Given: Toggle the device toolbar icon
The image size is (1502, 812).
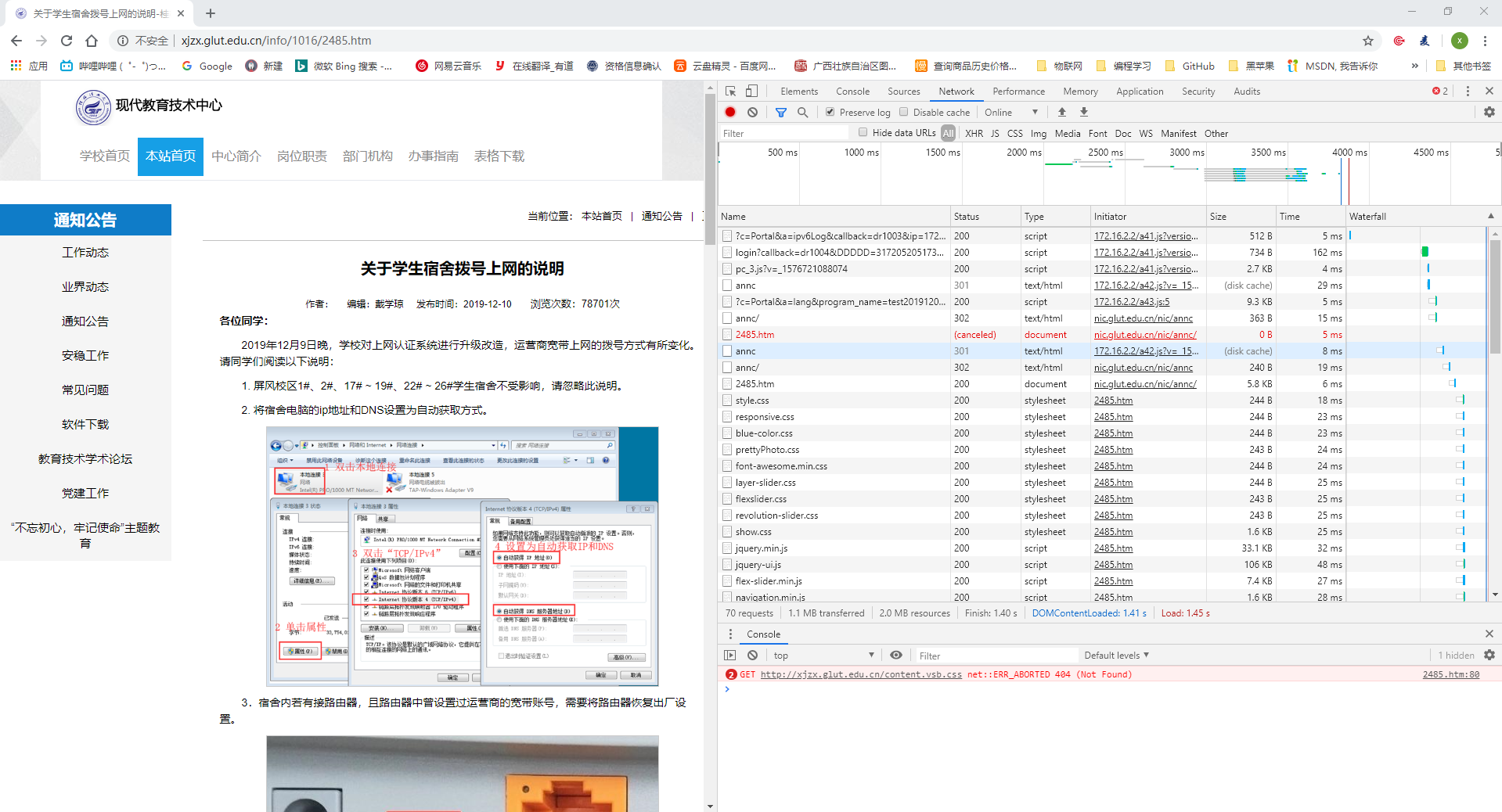Looking at the screenshot, I should click(751, 91).
